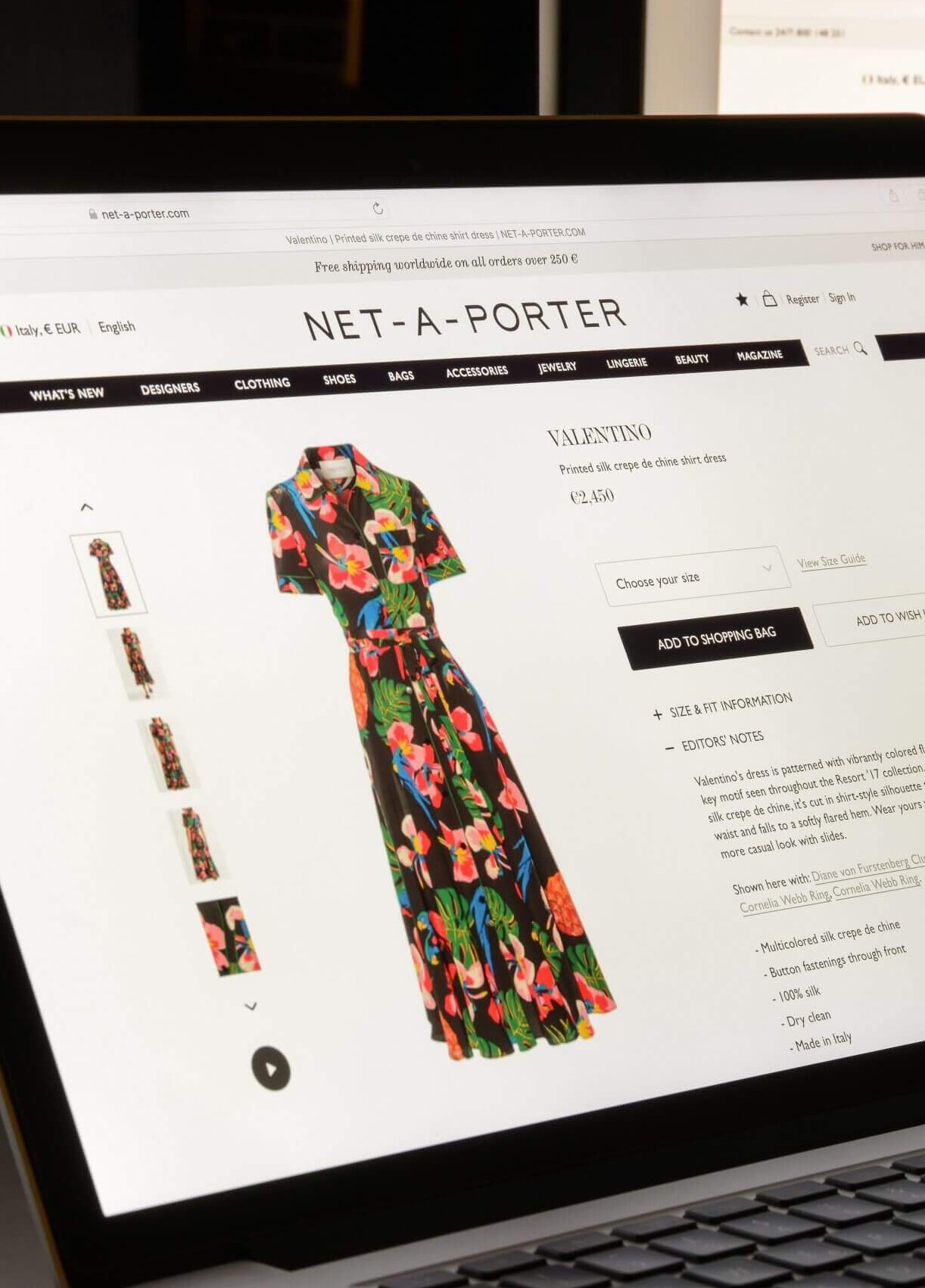Play the product video button
Viewport: 925px width, 1288px height.
click(271, 1068)
